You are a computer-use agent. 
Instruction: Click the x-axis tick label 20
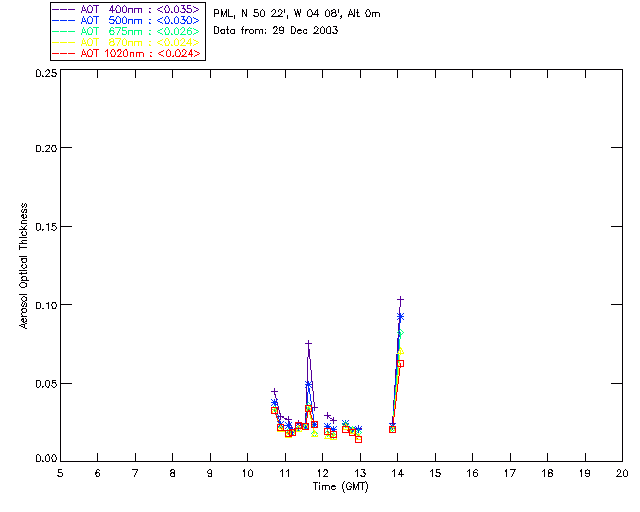pyautogui.click(x=622, y=473)
